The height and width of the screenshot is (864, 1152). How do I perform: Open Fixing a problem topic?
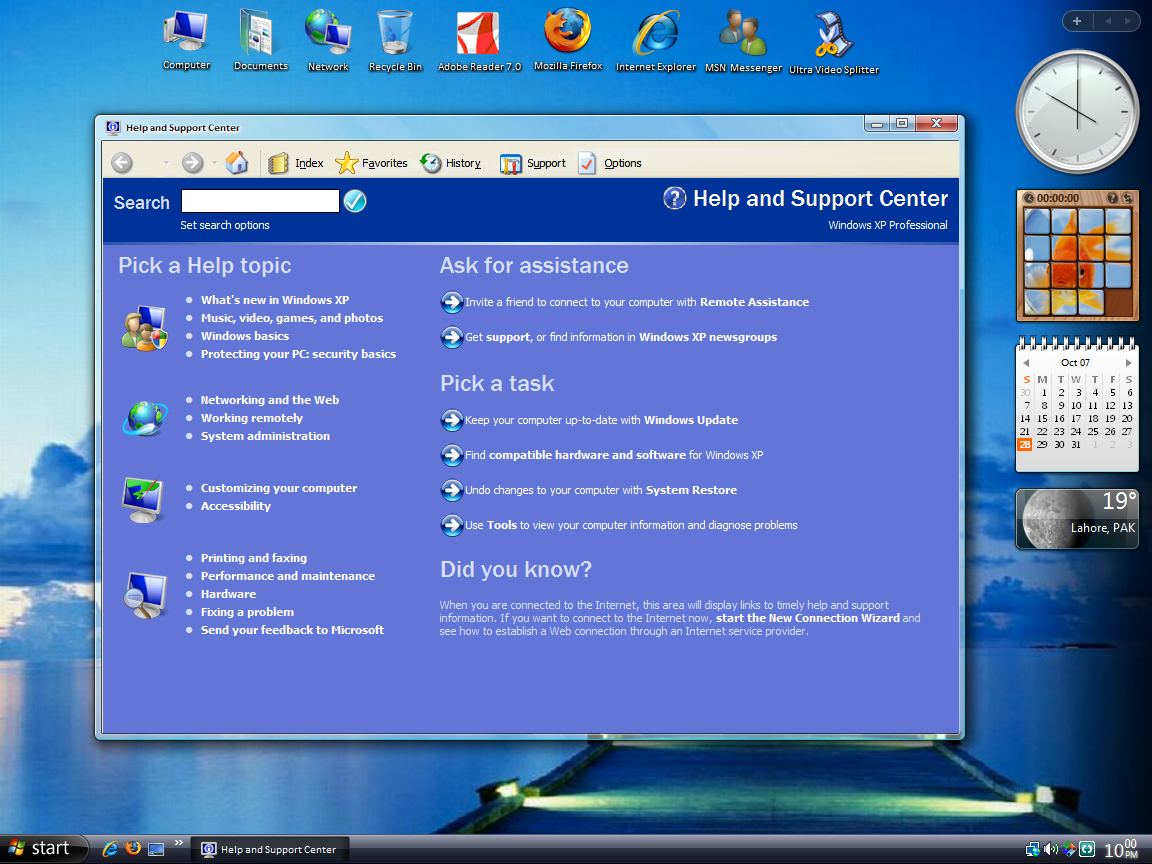click(x=247, y=612)
